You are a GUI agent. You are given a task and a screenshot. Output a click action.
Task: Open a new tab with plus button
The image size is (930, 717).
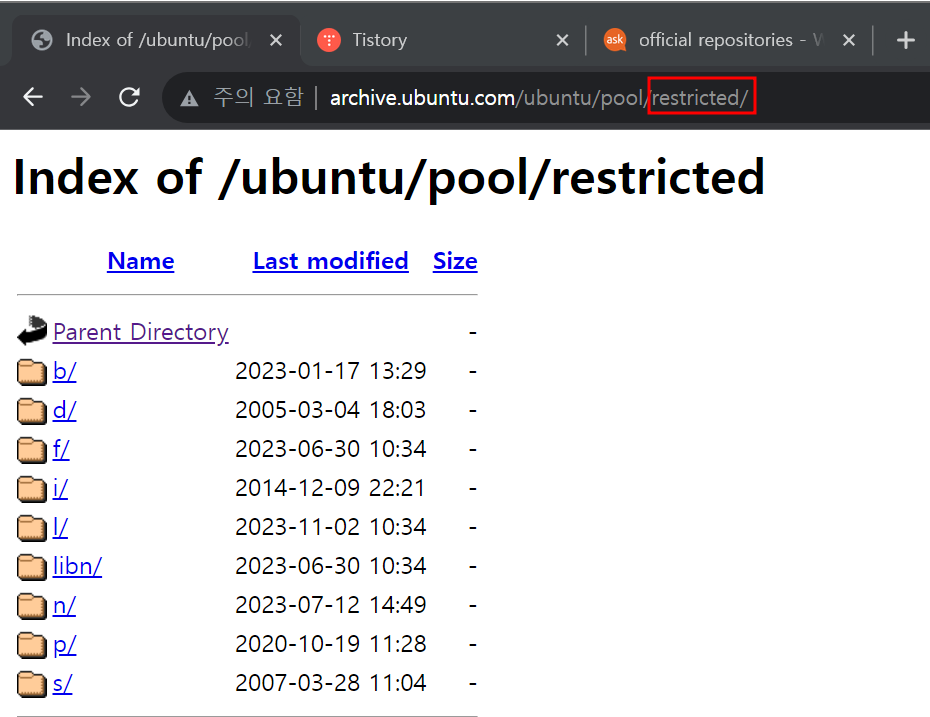905,40
